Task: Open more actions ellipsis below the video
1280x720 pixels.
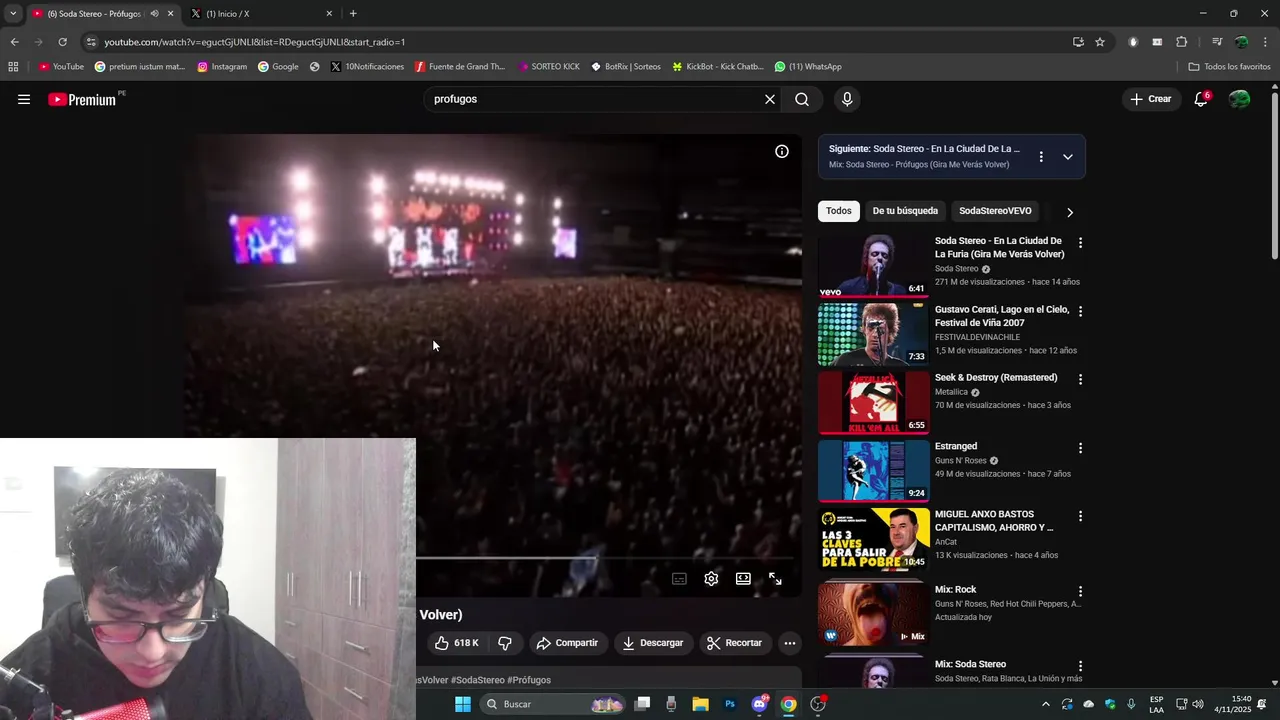Action: point(790,643)
